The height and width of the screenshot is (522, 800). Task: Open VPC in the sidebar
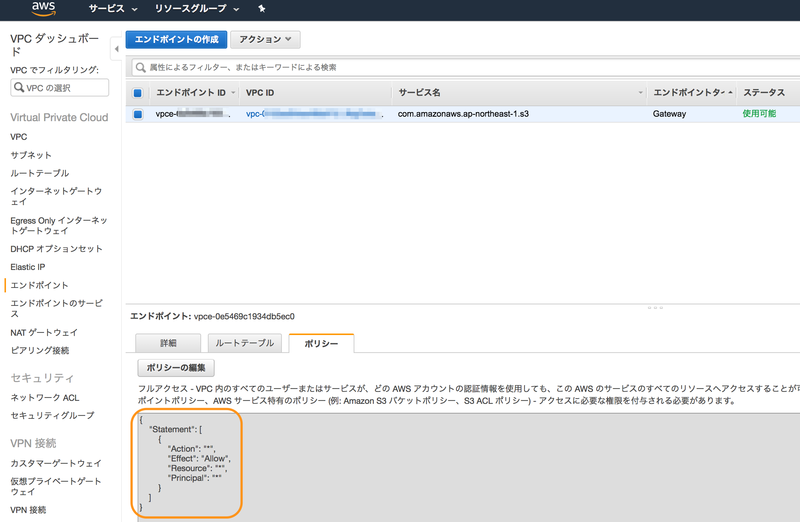(x=19, y=137)
